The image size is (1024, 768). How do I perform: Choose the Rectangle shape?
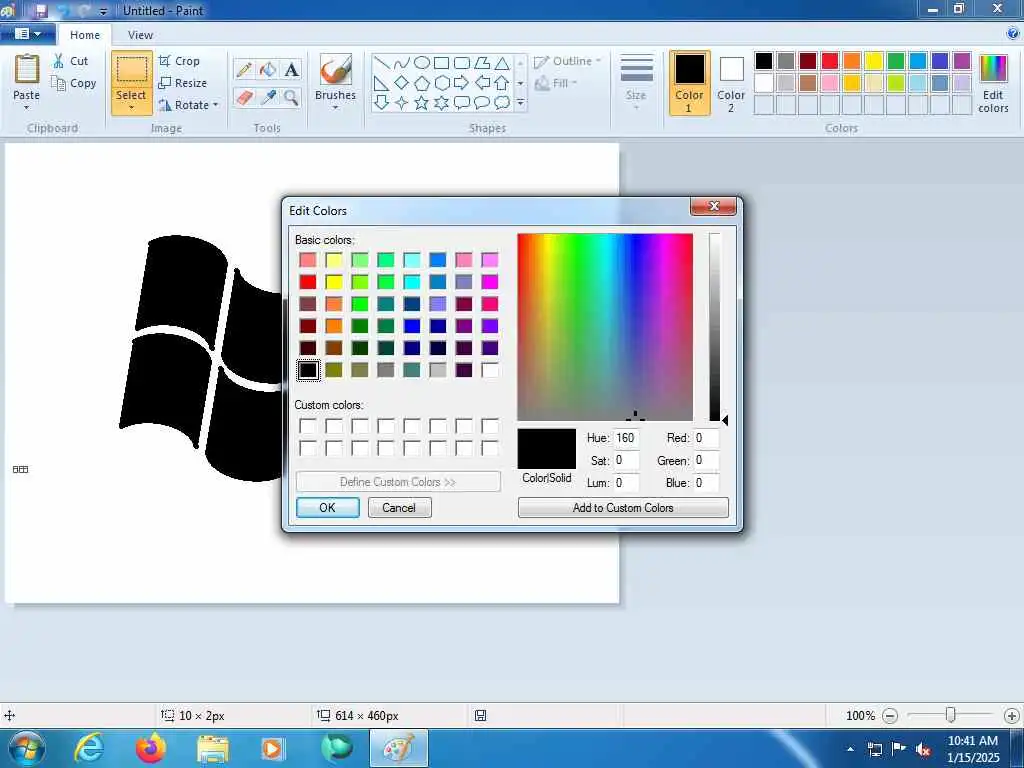coord(442,63)
